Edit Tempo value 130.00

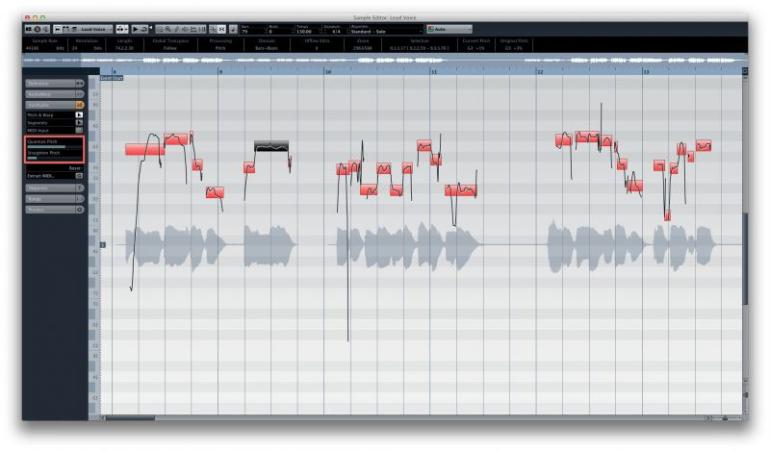click(x=306, y=31)
